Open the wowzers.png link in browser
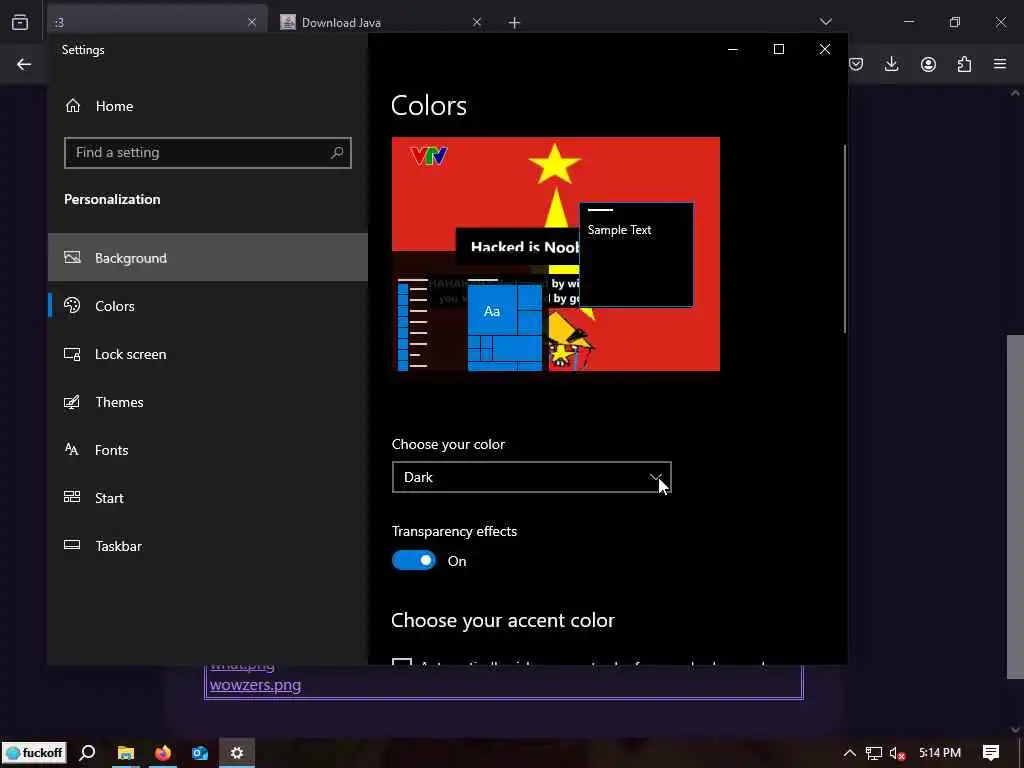The height and width of the screenshot is (768, 1024). (x=255, y=685)
